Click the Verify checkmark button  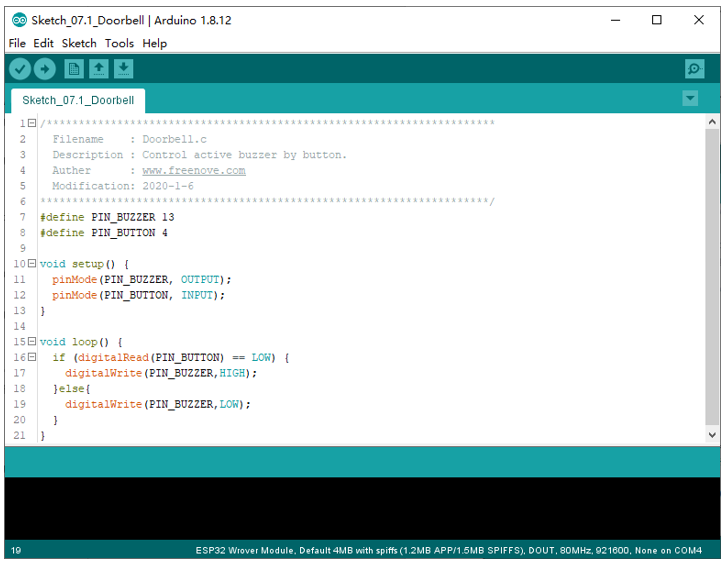tap(20, 70)
